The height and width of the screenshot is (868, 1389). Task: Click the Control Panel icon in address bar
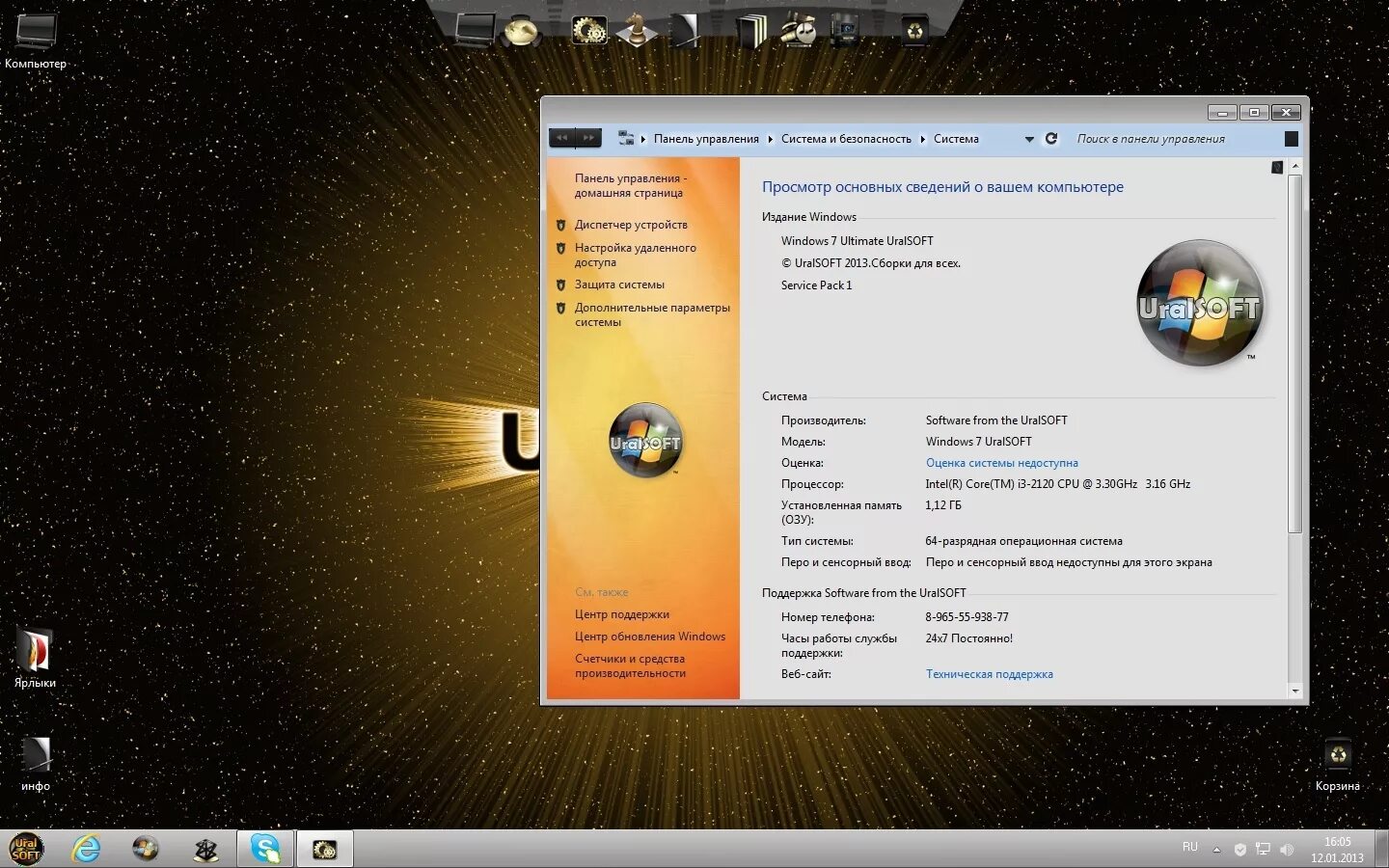tap(626, 138)
